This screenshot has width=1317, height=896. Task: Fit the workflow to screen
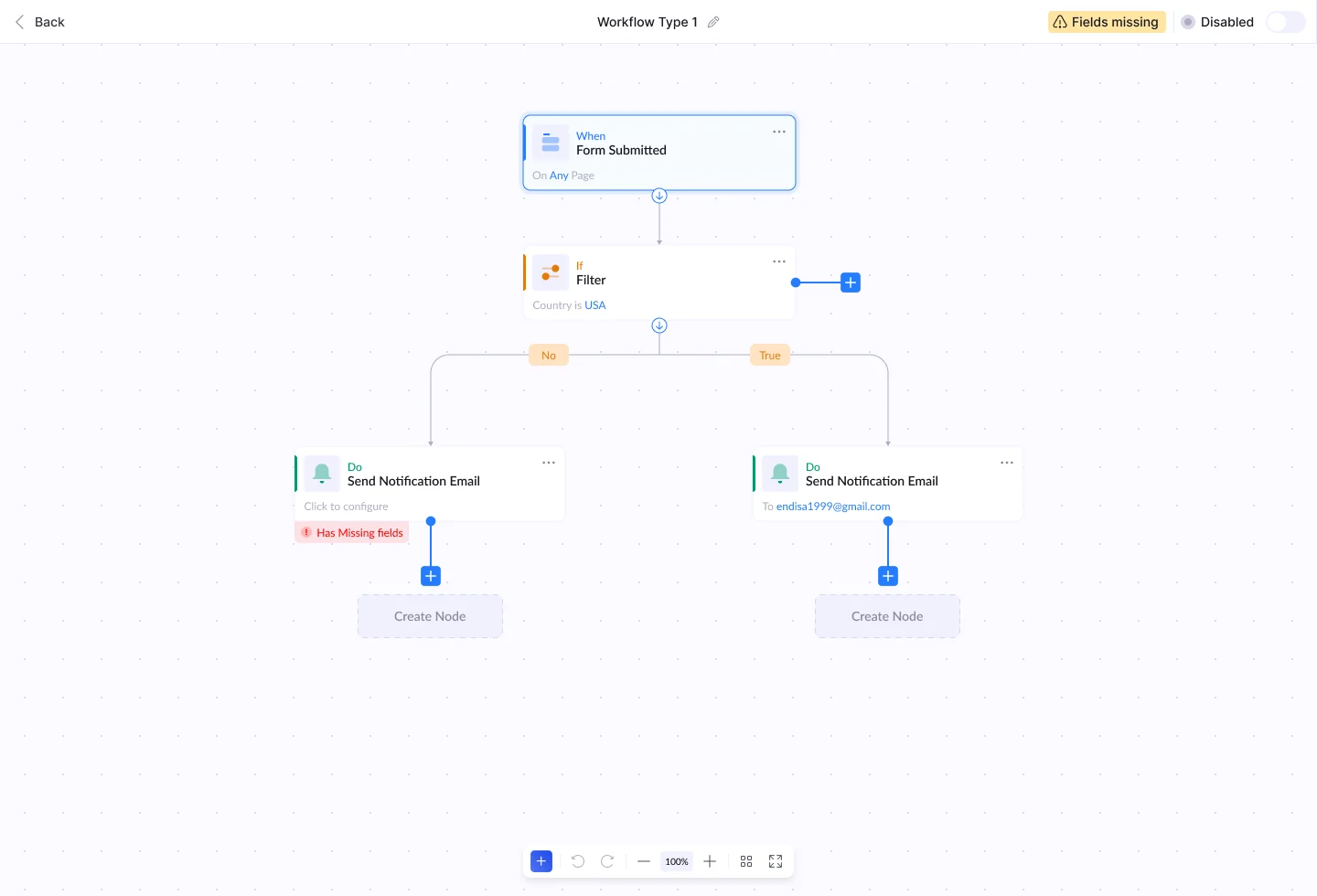coord(776,861)
